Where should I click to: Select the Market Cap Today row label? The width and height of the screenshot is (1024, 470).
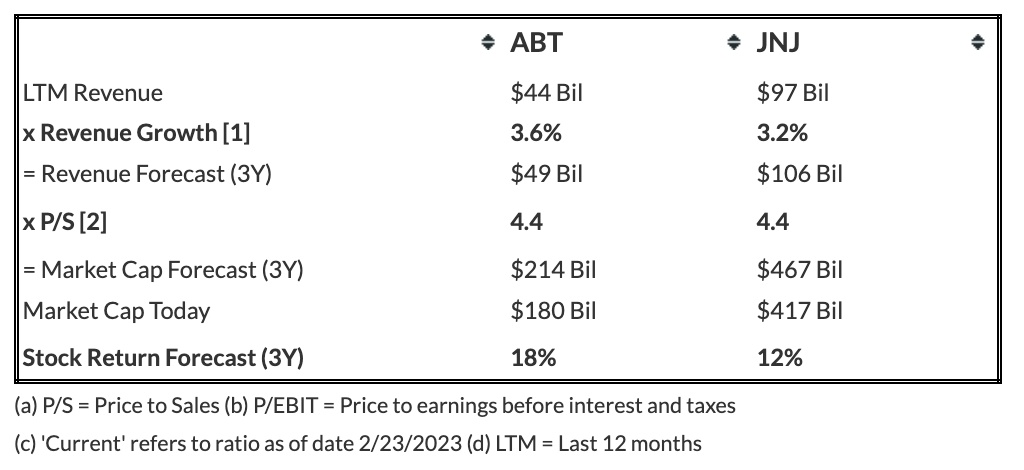tap(117, 311)
